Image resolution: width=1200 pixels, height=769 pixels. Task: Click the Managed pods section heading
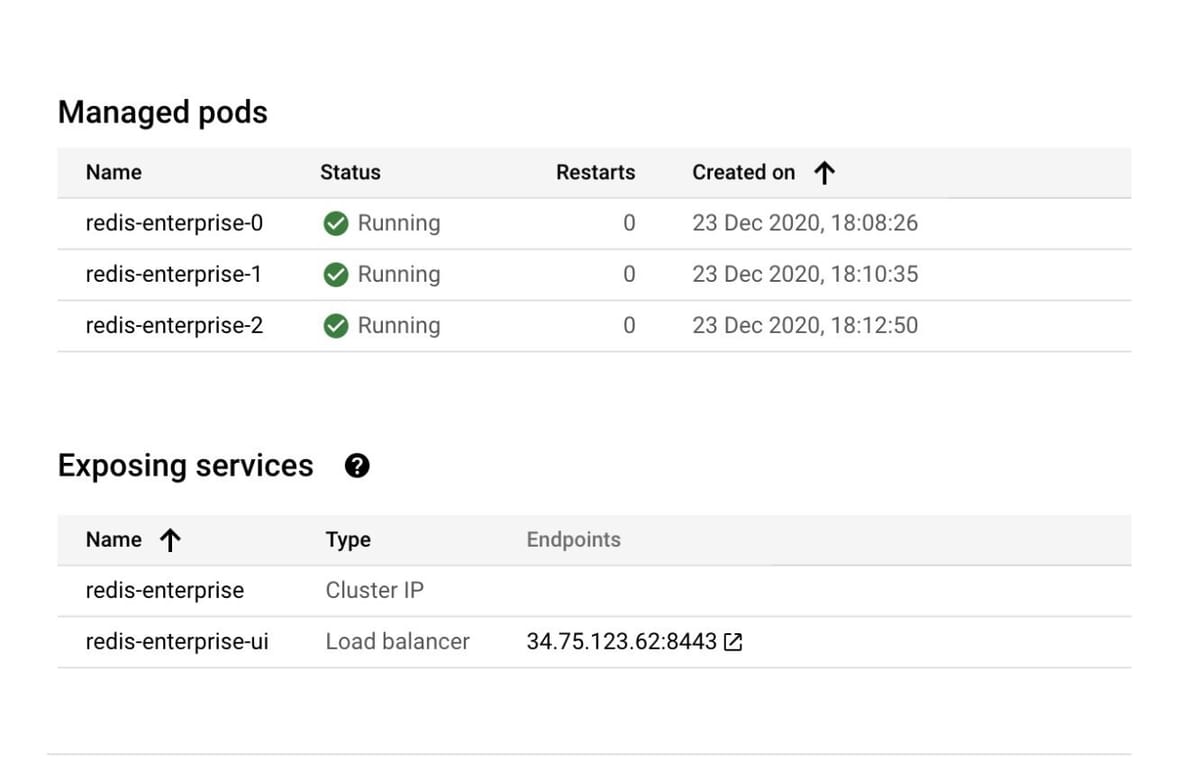click(163, 112)
